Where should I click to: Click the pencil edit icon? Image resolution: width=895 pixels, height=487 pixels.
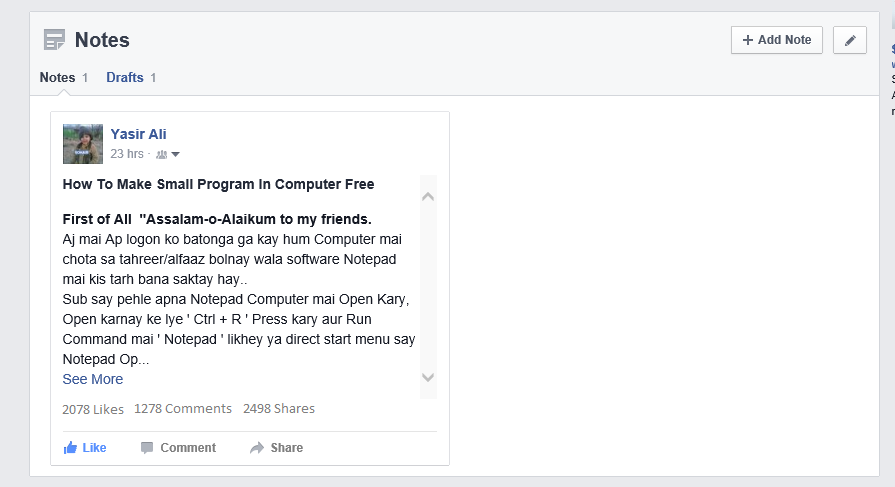(x=850, y=40)
